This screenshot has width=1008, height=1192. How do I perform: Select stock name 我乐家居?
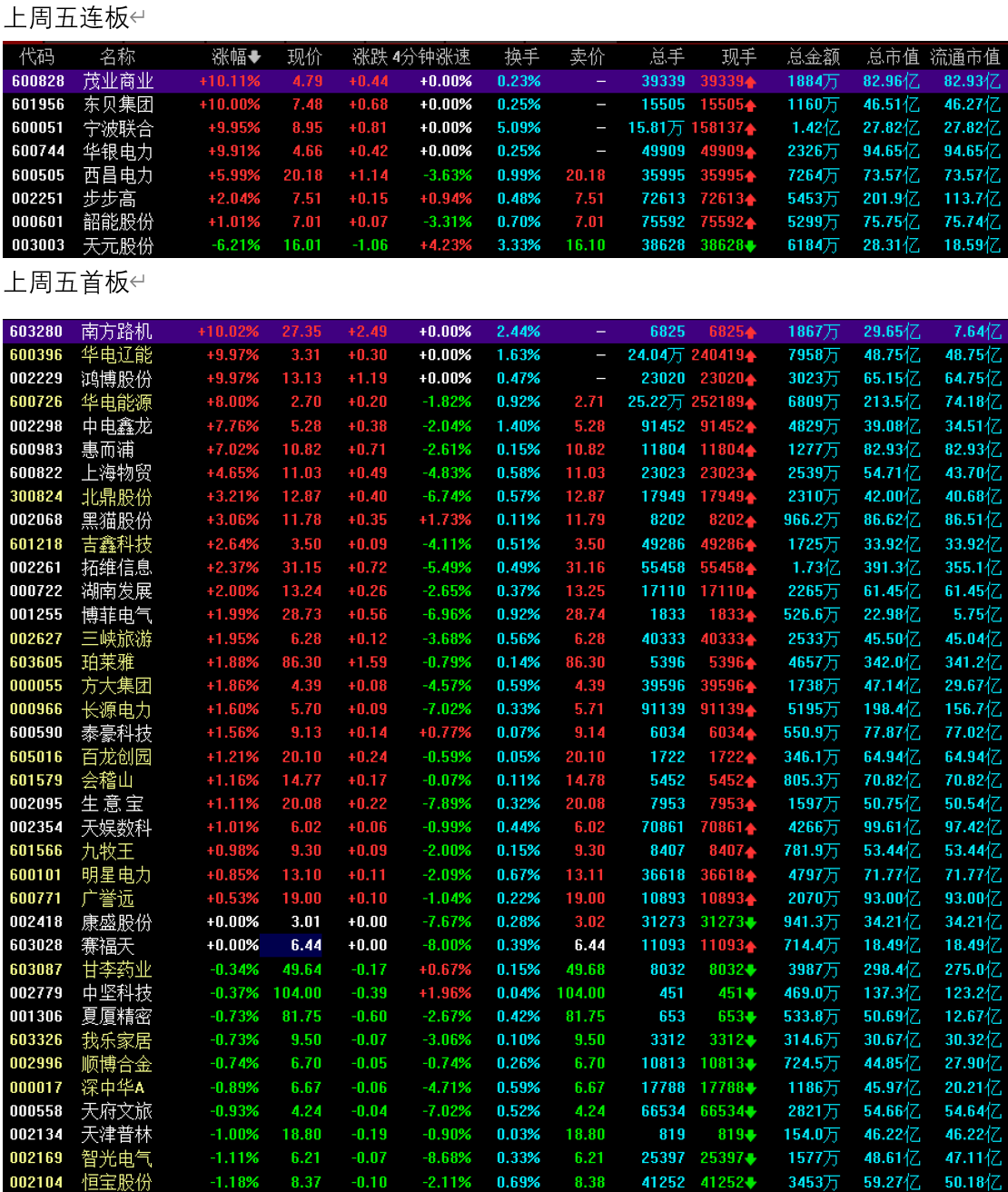pyautogui.click(x=117, y=1040)
